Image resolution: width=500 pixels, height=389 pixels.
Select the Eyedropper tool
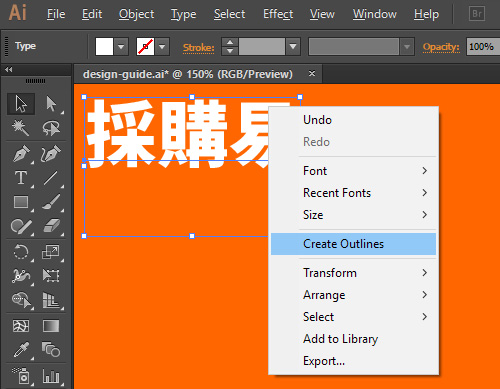(x=21, y=350)
